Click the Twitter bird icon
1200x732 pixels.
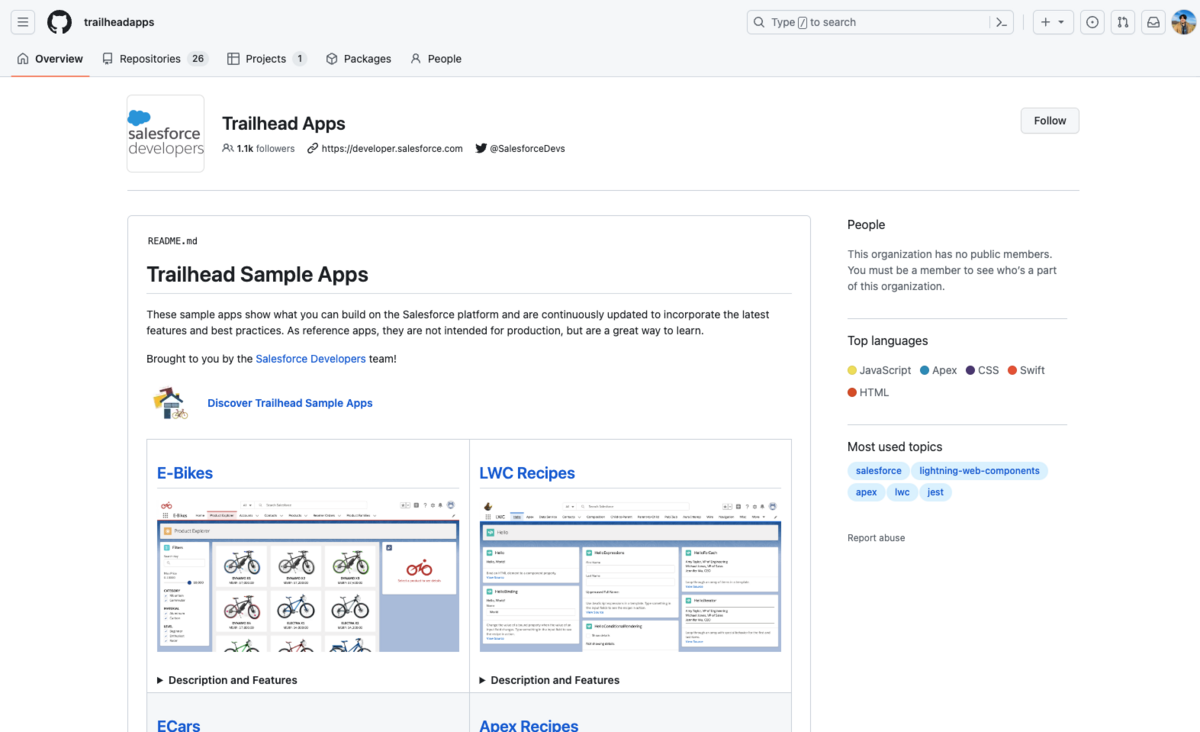(481, 149)
